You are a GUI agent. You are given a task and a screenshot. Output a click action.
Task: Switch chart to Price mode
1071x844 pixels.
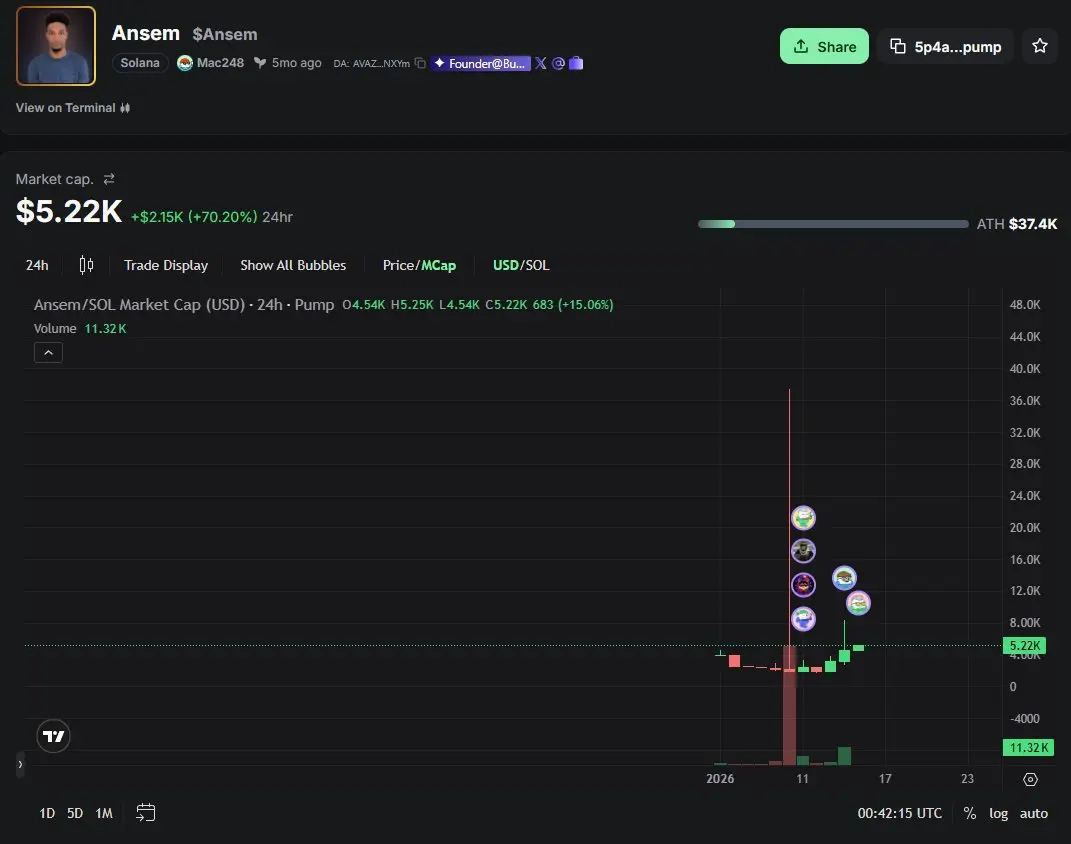point(398,265)
